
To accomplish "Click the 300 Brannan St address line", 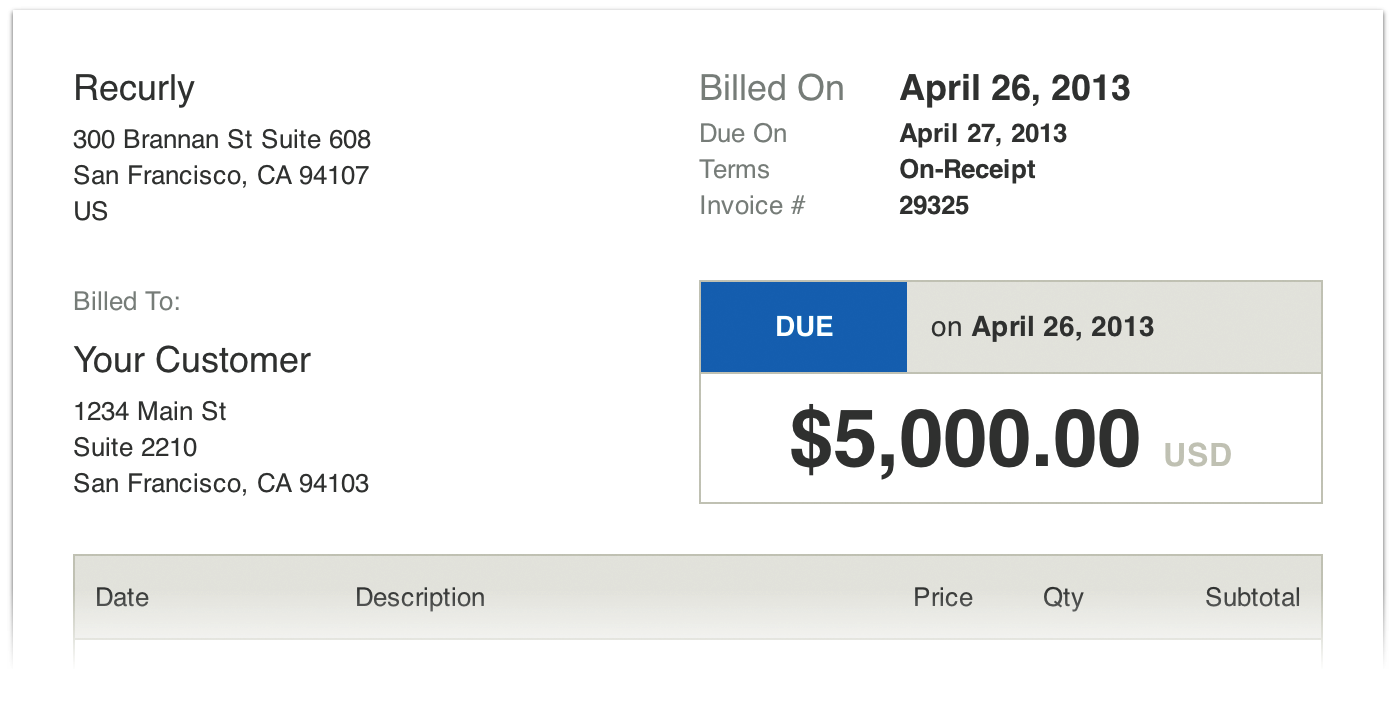I will pos(222,139).
